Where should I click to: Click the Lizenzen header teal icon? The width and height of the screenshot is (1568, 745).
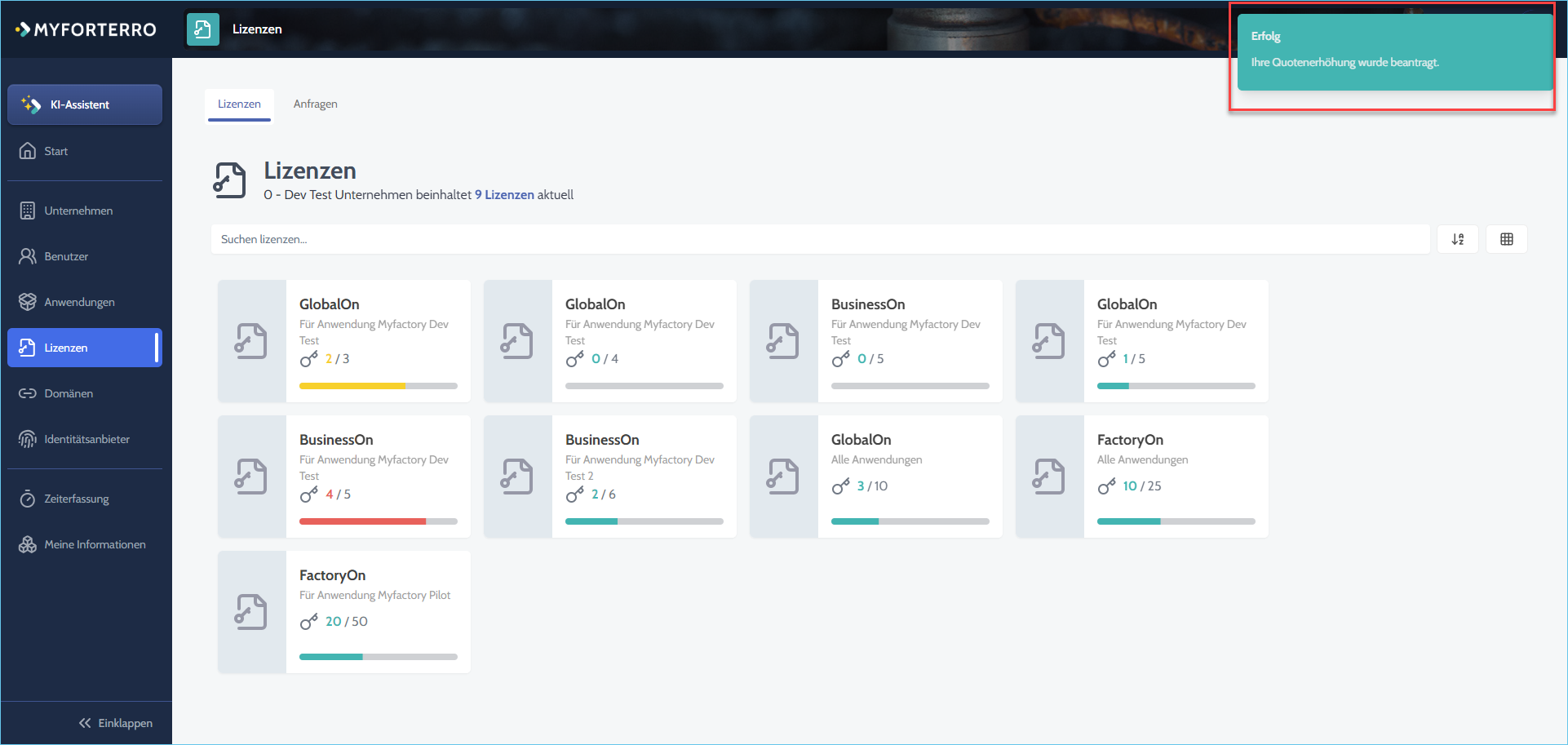click(x=203, y=29)
